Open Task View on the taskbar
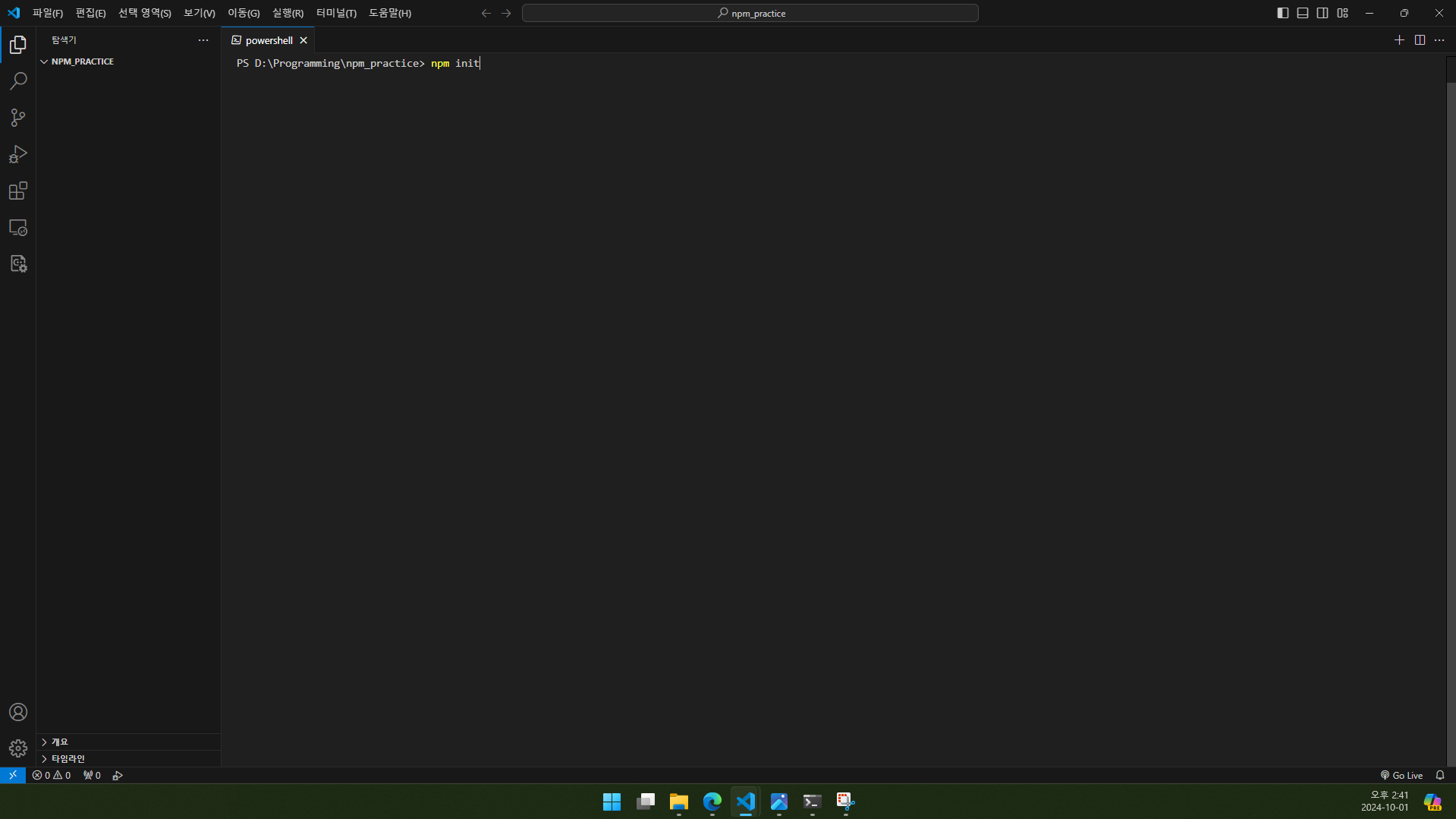This screenshot has height=819, width=1456. click(646, 802)
